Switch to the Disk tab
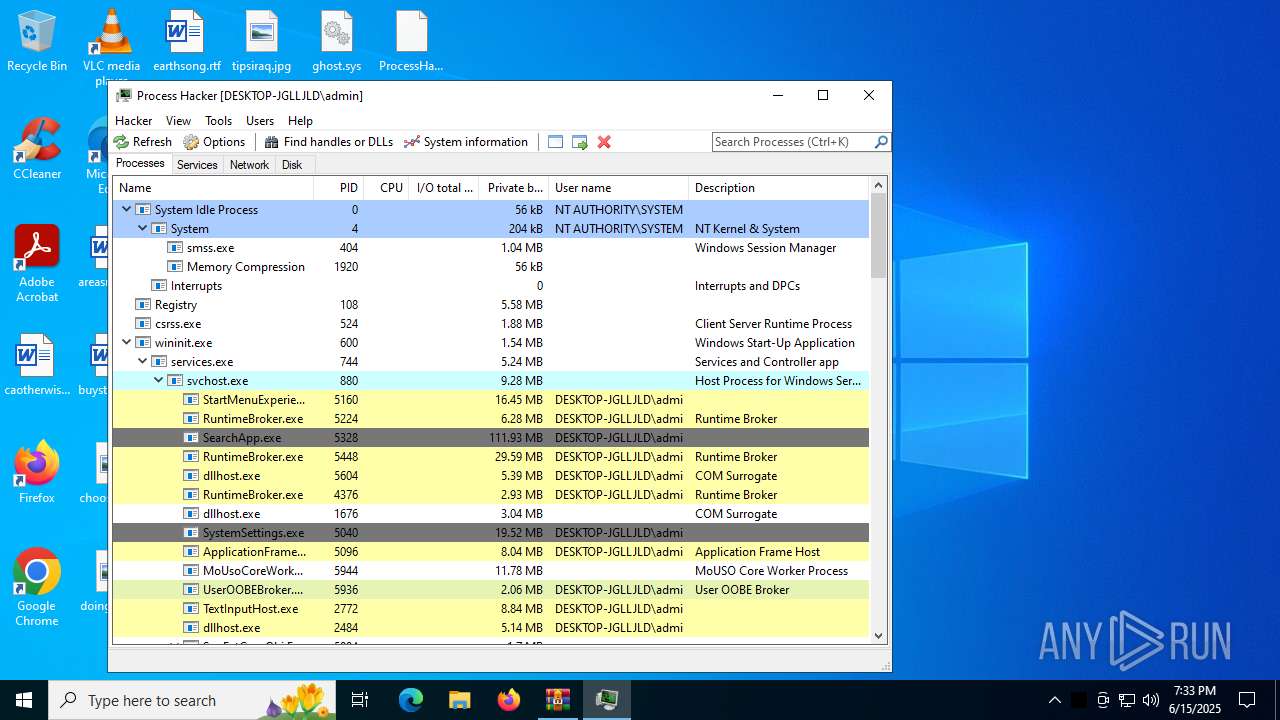The image size is (1280, 720). tap(292, 165)
